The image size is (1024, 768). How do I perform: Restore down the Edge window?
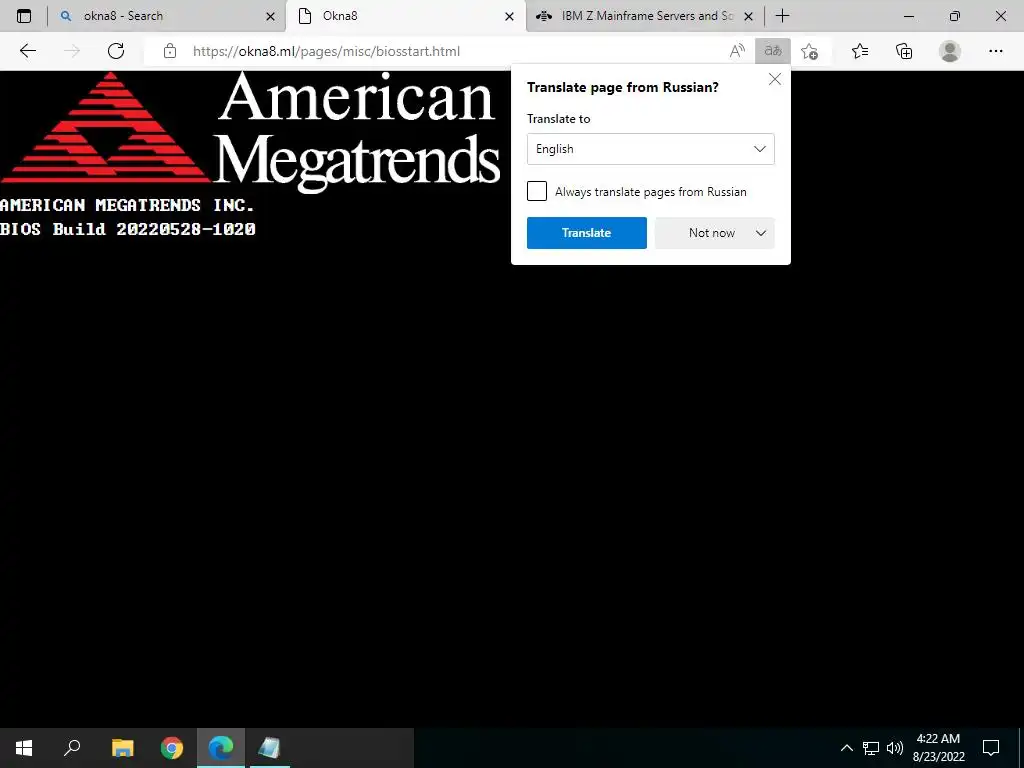[x=955, y=16]
